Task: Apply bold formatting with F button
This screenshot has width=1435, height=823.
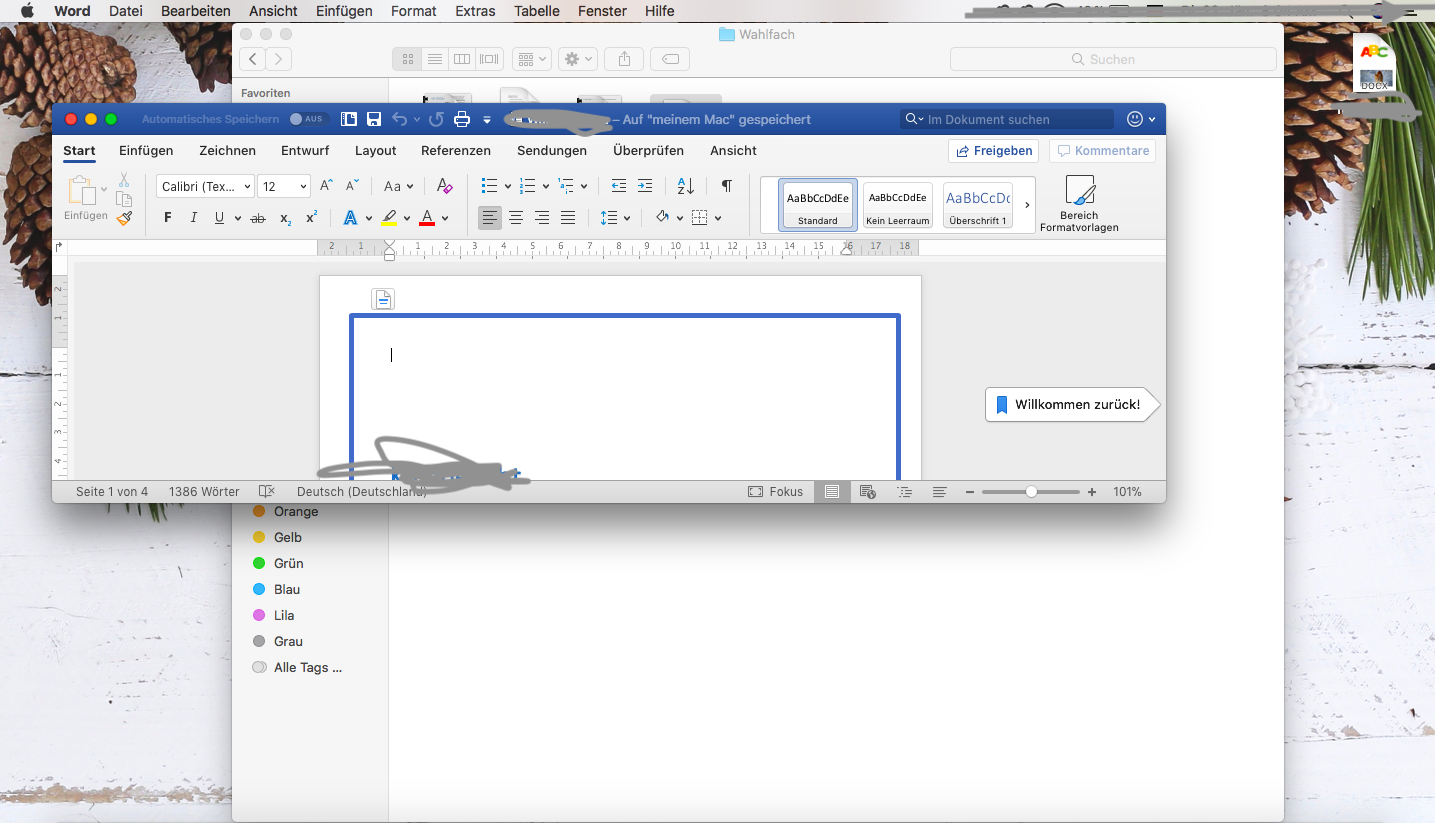Action: coord(167,217)
